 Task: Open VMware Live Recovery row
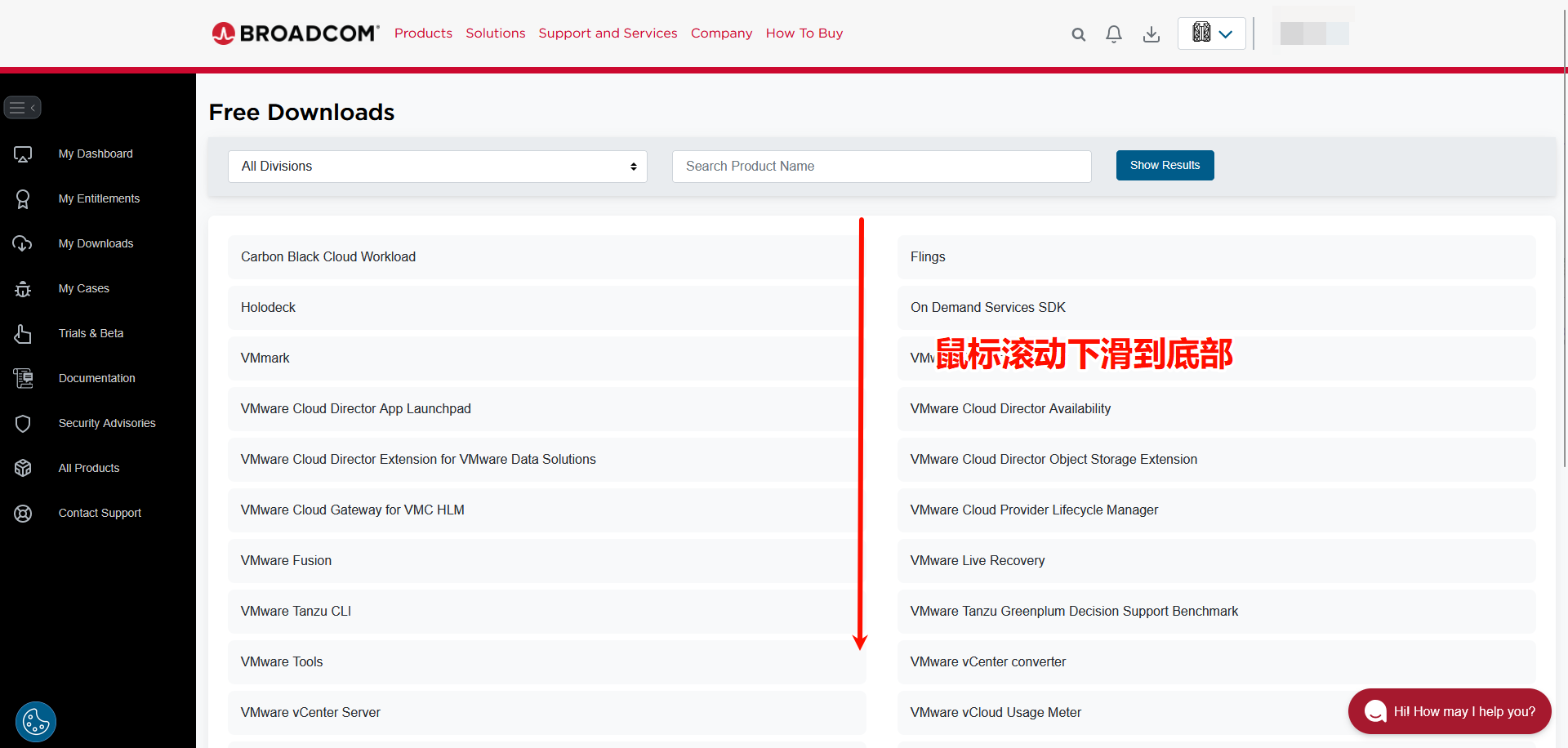point(1216,561)
